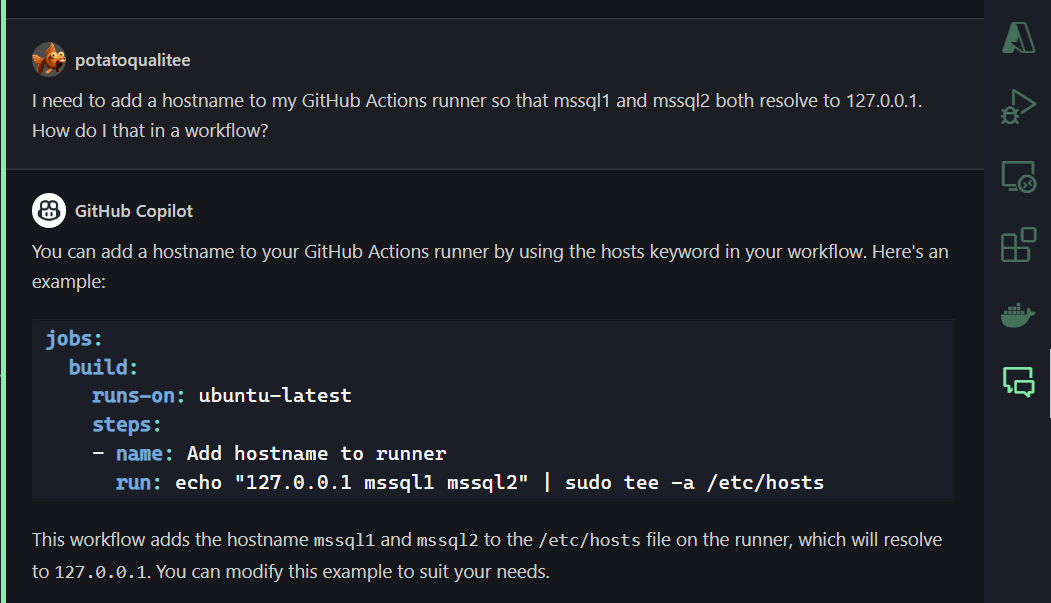Image resolution: width=1051 pixels, height=603 pixels.
Task: Click the "jobs:" line in code block
Action: 74,338
